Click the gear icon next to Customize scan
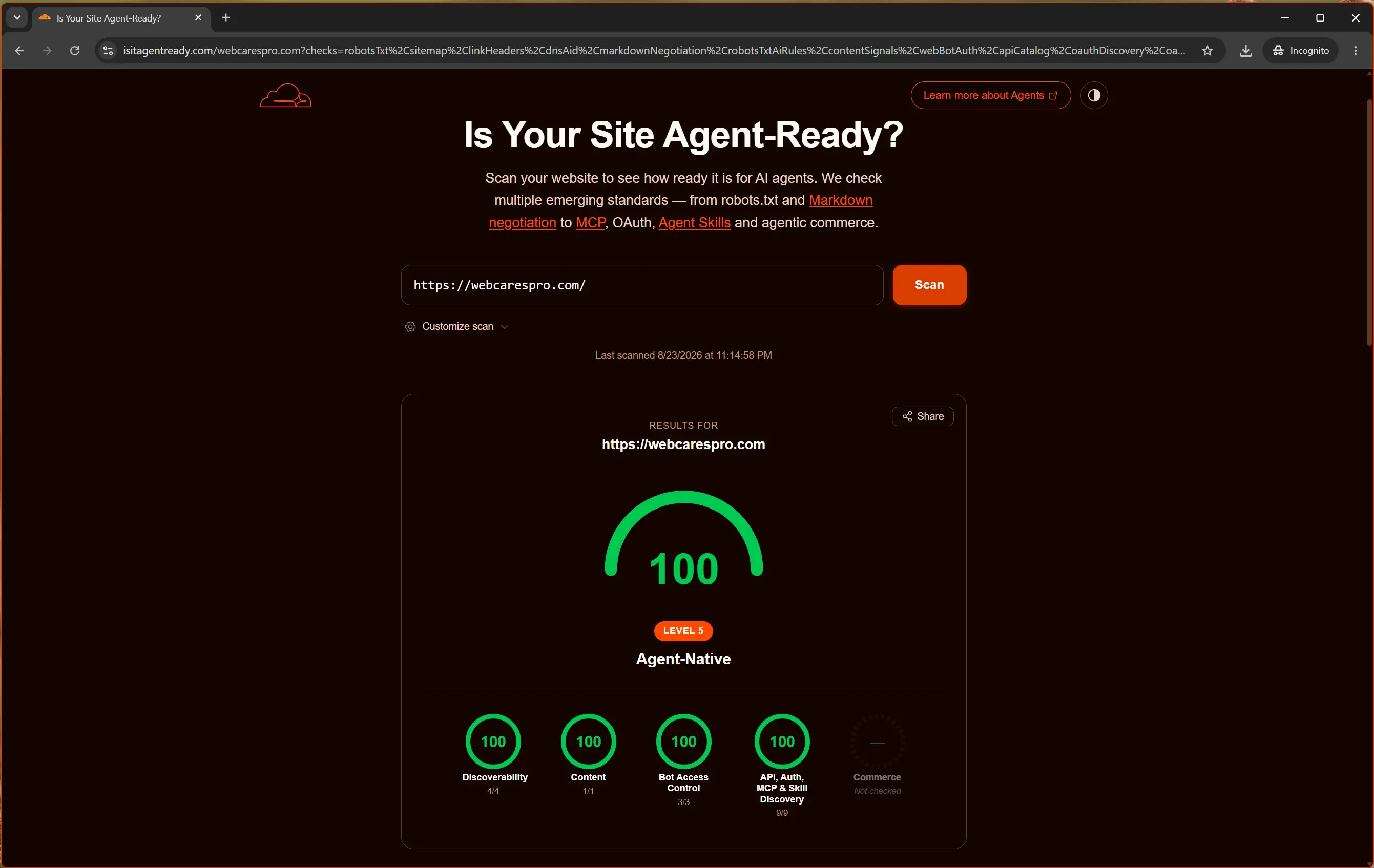The image size is (1374, 868). [410, 327]
